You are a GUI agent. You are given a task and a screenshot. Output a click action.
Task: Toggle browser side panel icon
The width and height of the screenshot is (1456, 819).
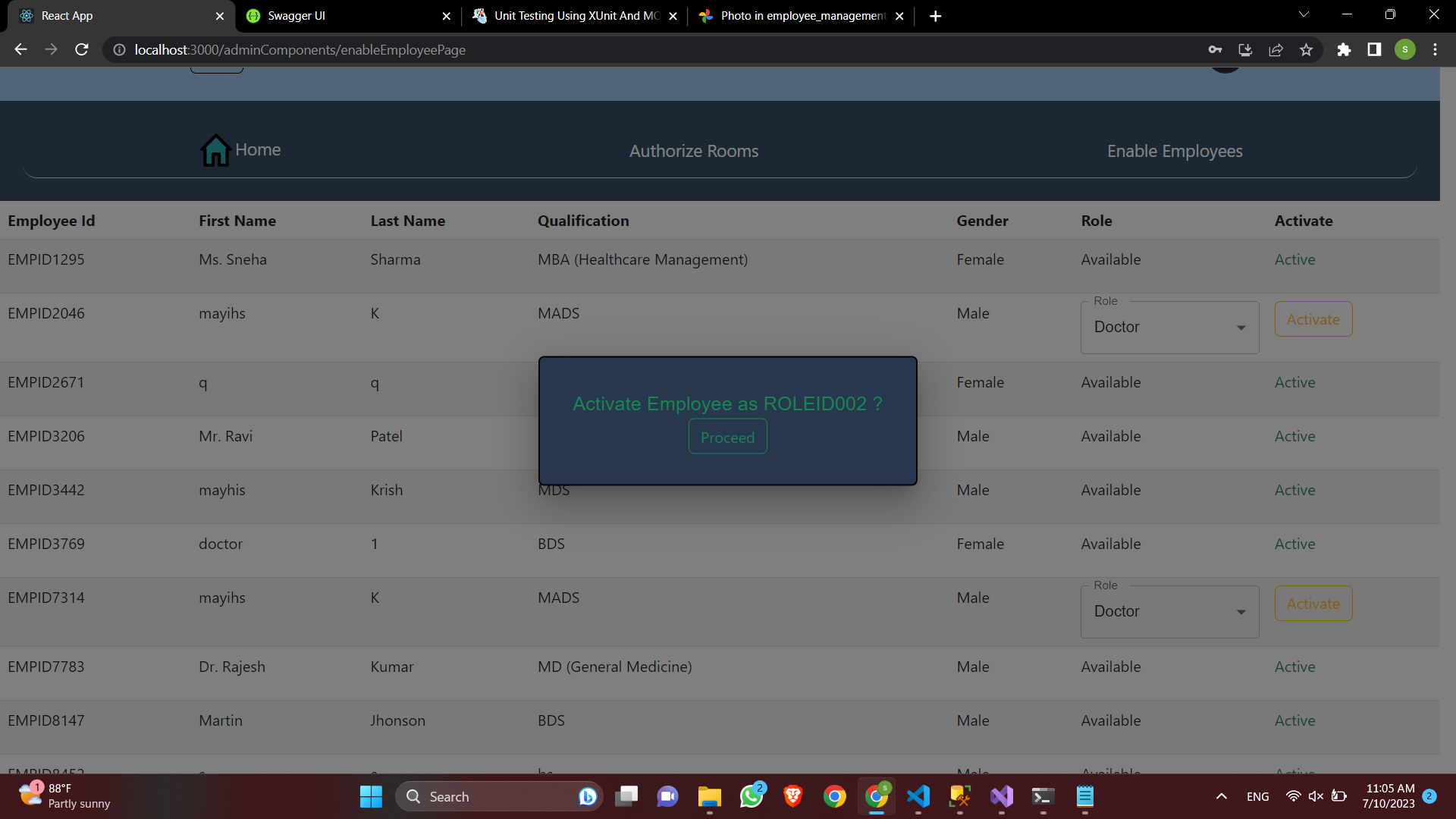coord(1374,50)
